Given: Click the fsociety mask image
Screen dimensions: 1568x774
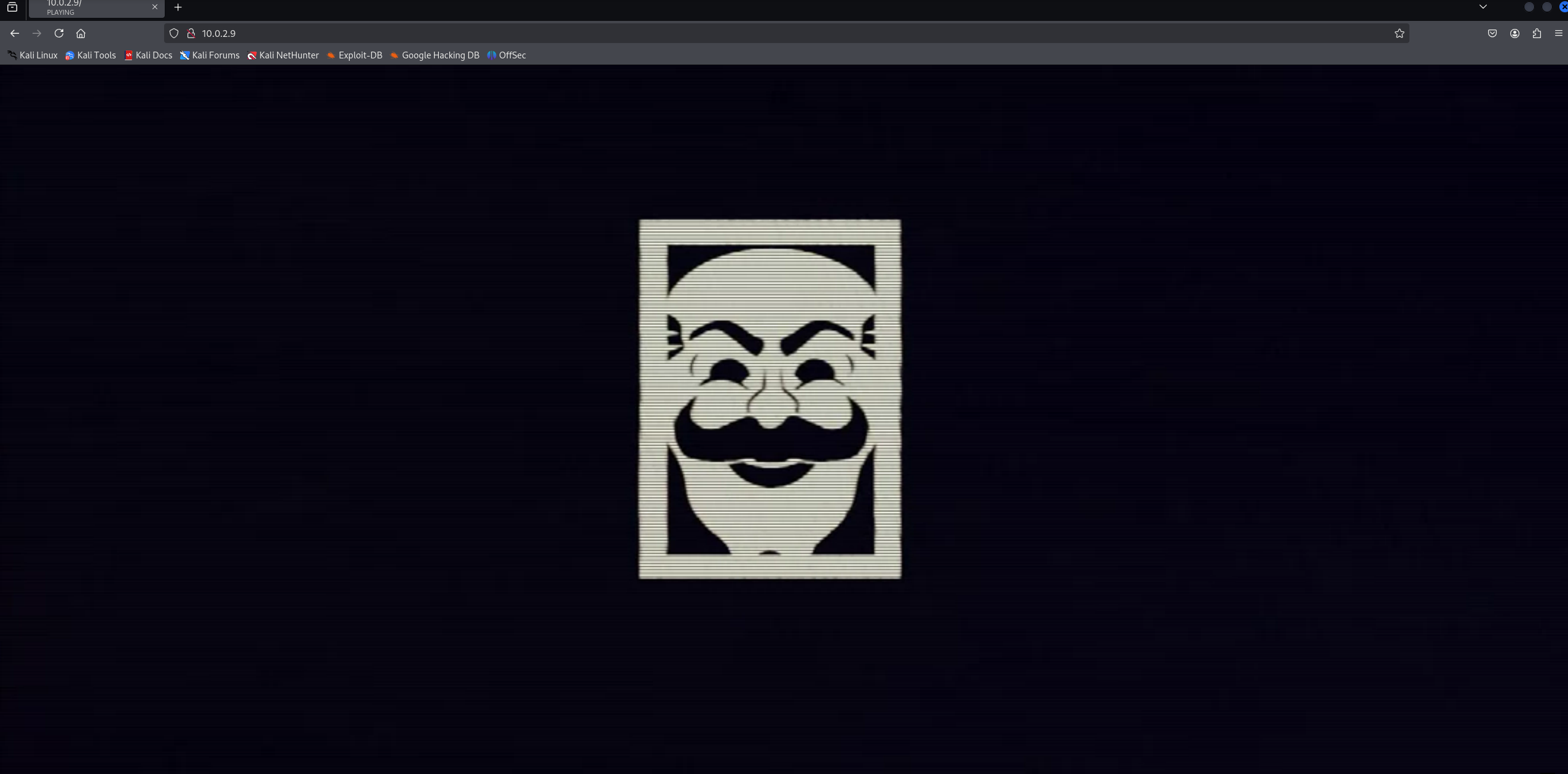Looking at the screenshot, I should tap(770, 398).
